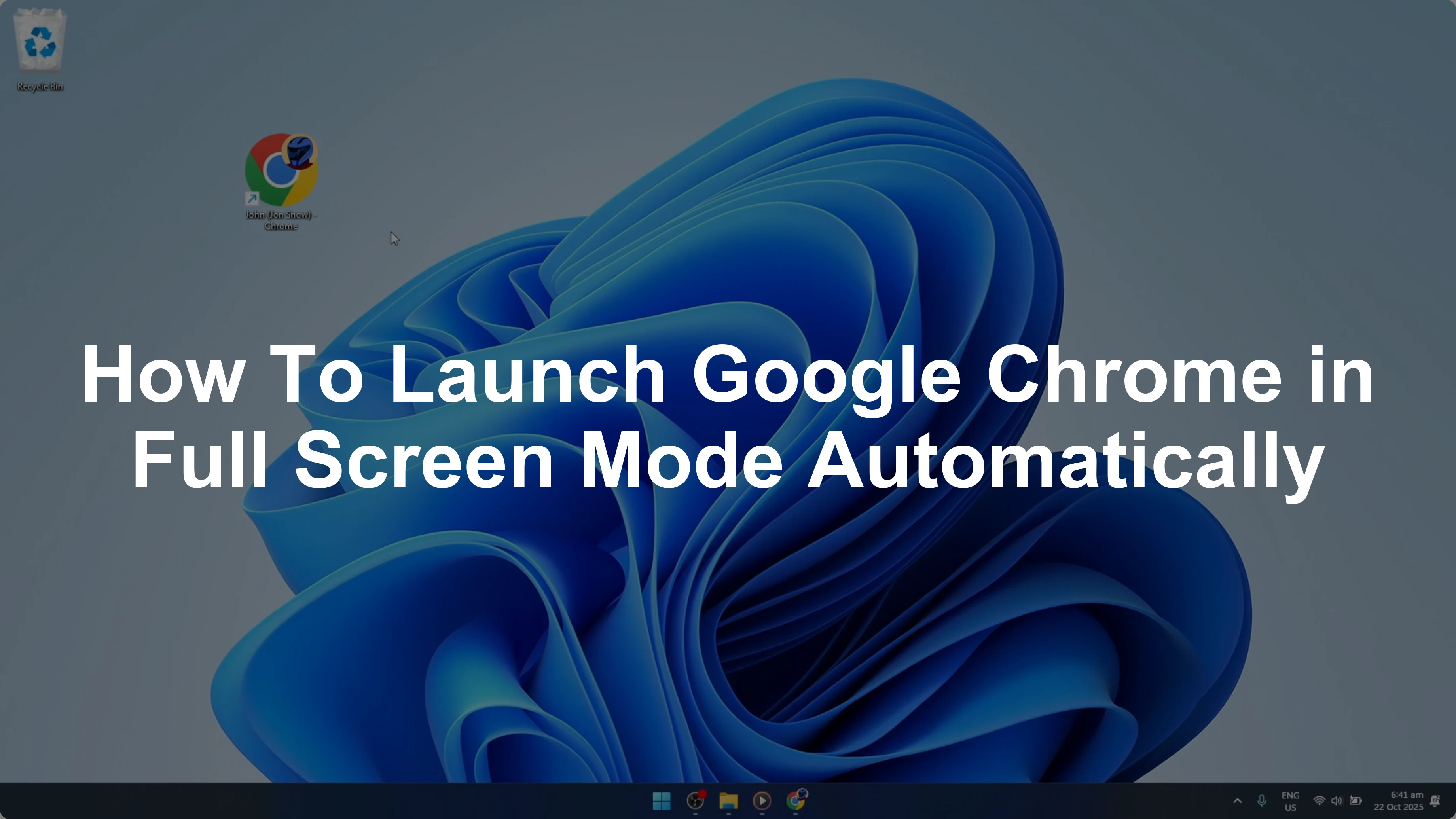Select the John (Jon Snow) Chrome shortcut
Image resolution: width=1456 pixels, height=819 pixels.
pos(281,182)
